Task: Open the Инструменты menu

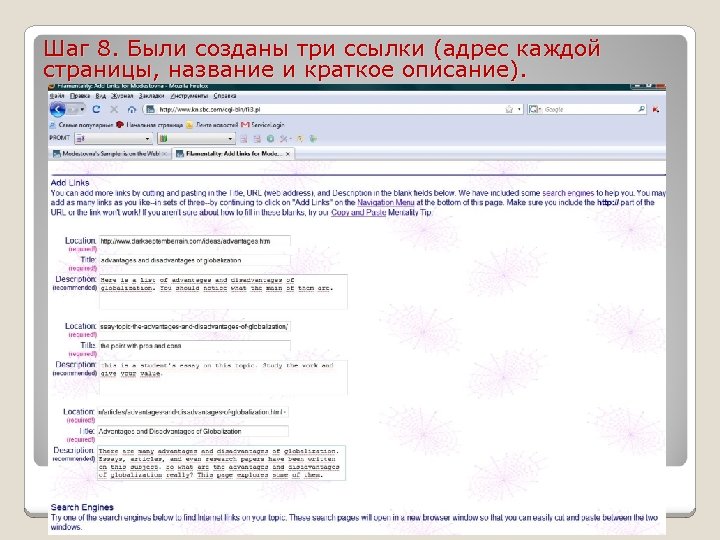Action: 189,96
